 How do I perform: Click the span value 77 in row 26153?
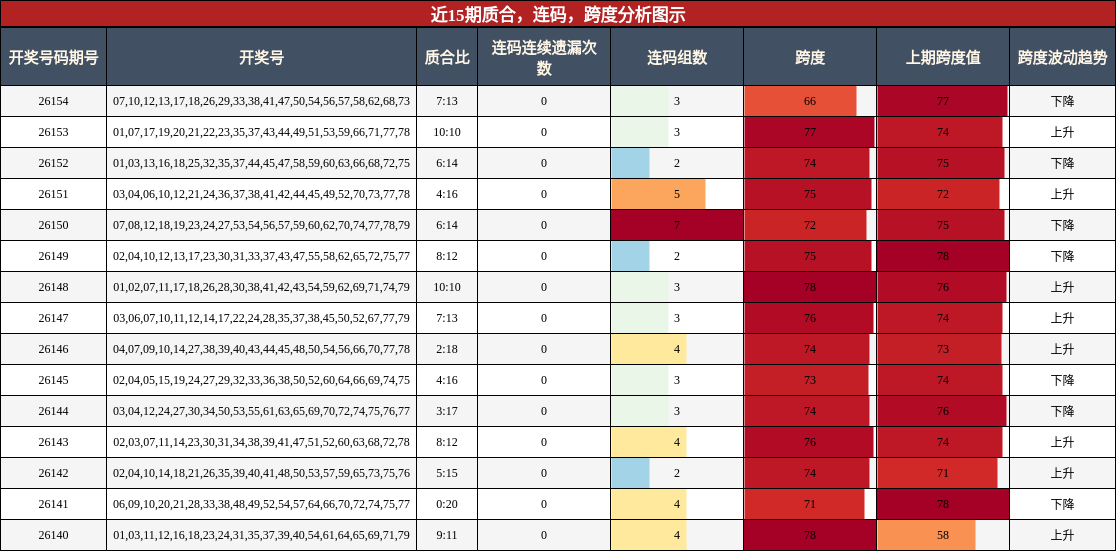(x=810, y=132)
